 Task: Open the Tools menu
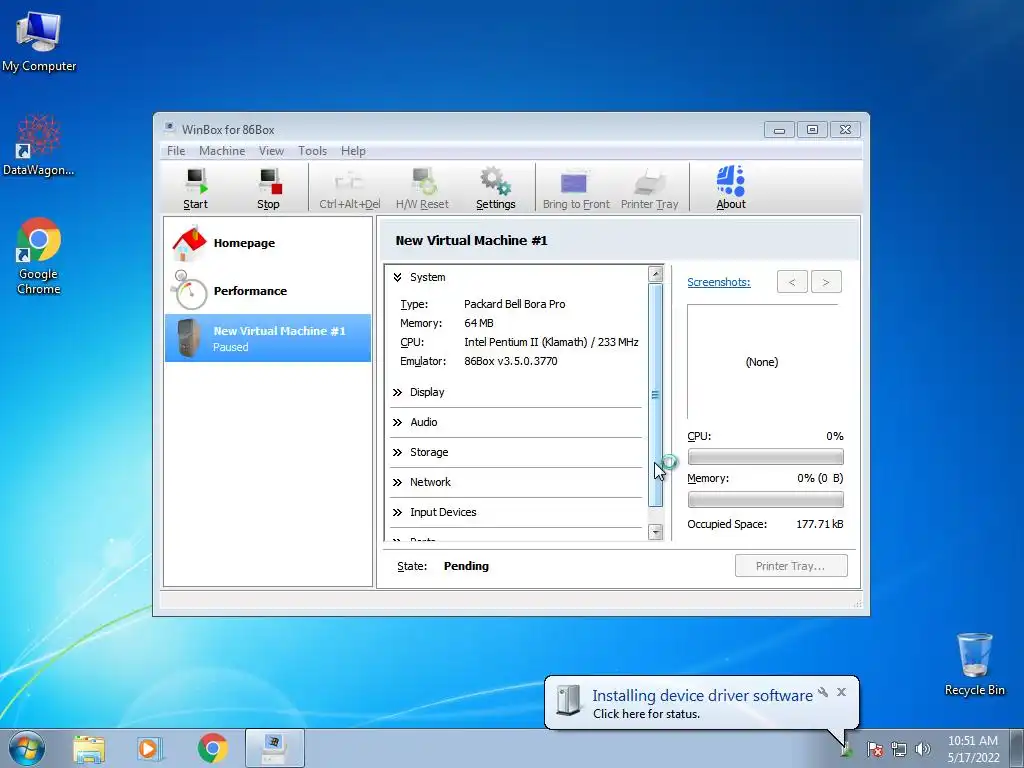pos(312,151)
